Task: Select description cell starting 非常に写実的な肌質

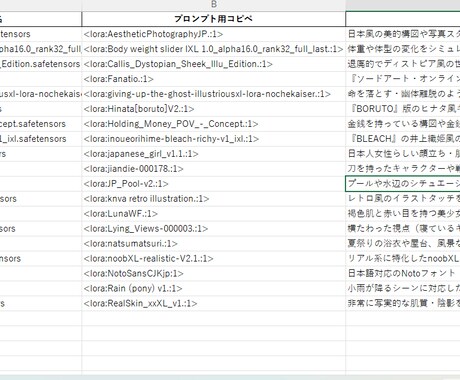Action: pos(403,304)
